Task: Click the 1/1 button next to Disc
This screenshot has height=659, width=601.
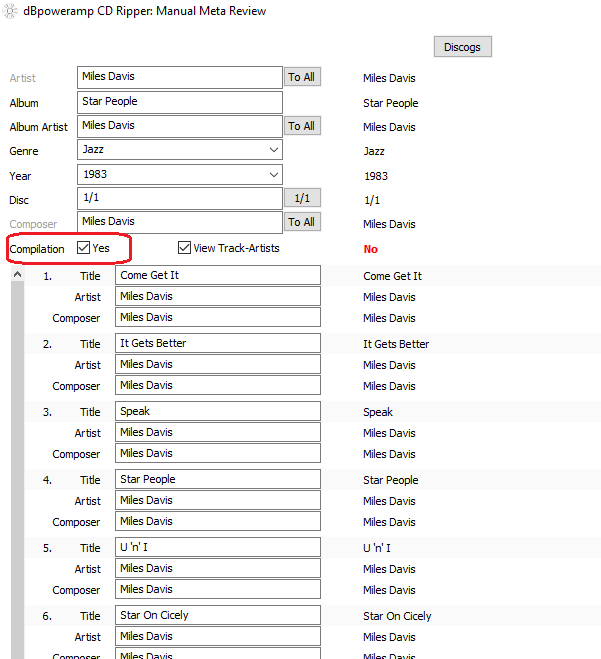Action: click(302, 199)
